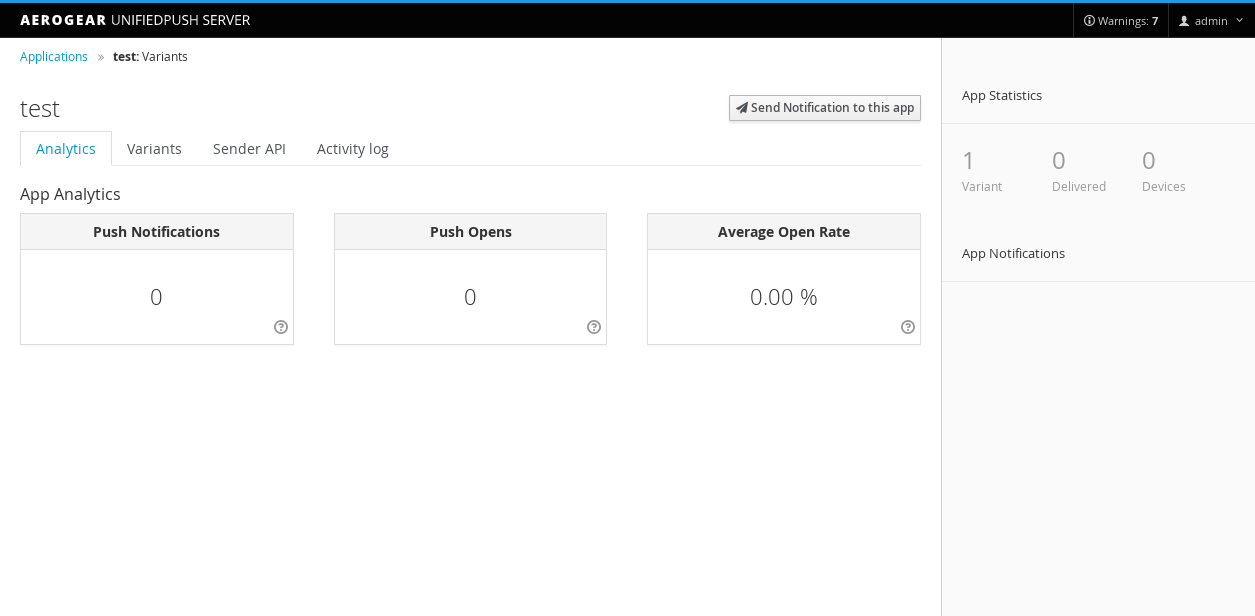Click the 1 Variant statistic
Screen dimensions: 1255x616
click(981, 171)
